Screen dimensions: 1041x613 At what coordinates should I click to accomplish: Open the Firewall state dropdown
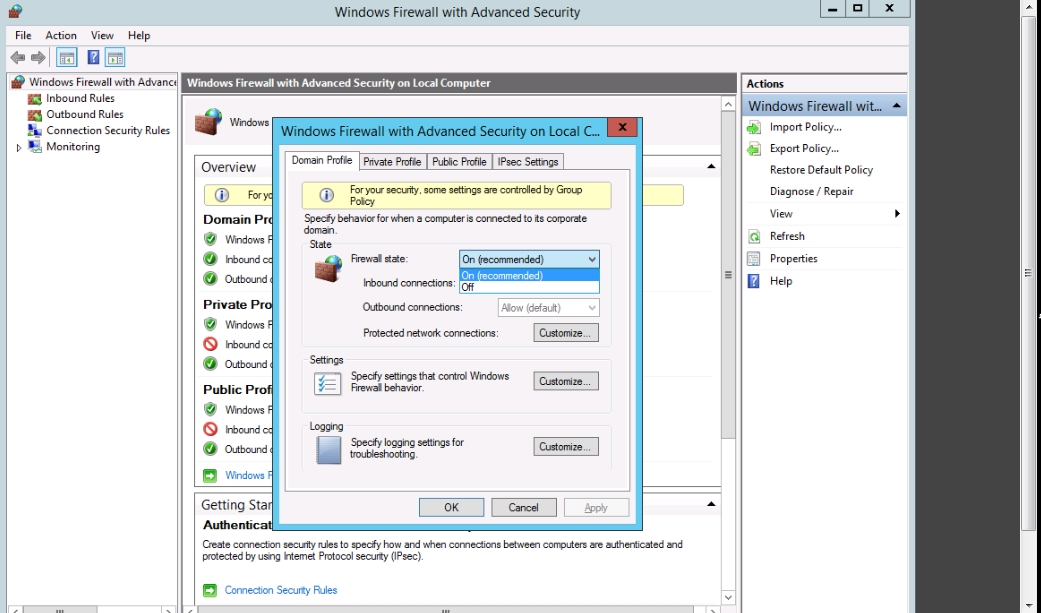point(529,259)
